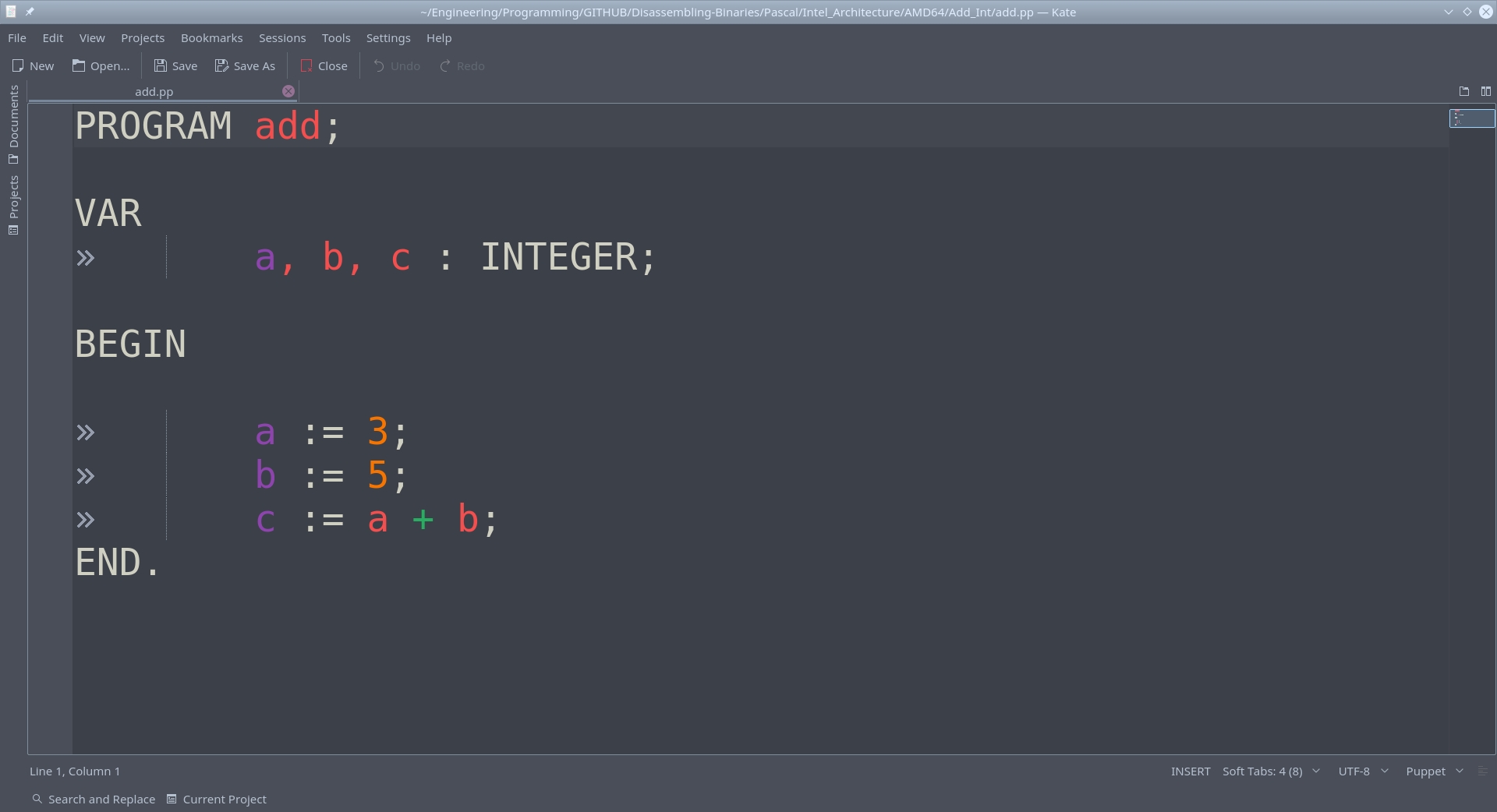Click the New document toolbar icon

click(19, 66)
